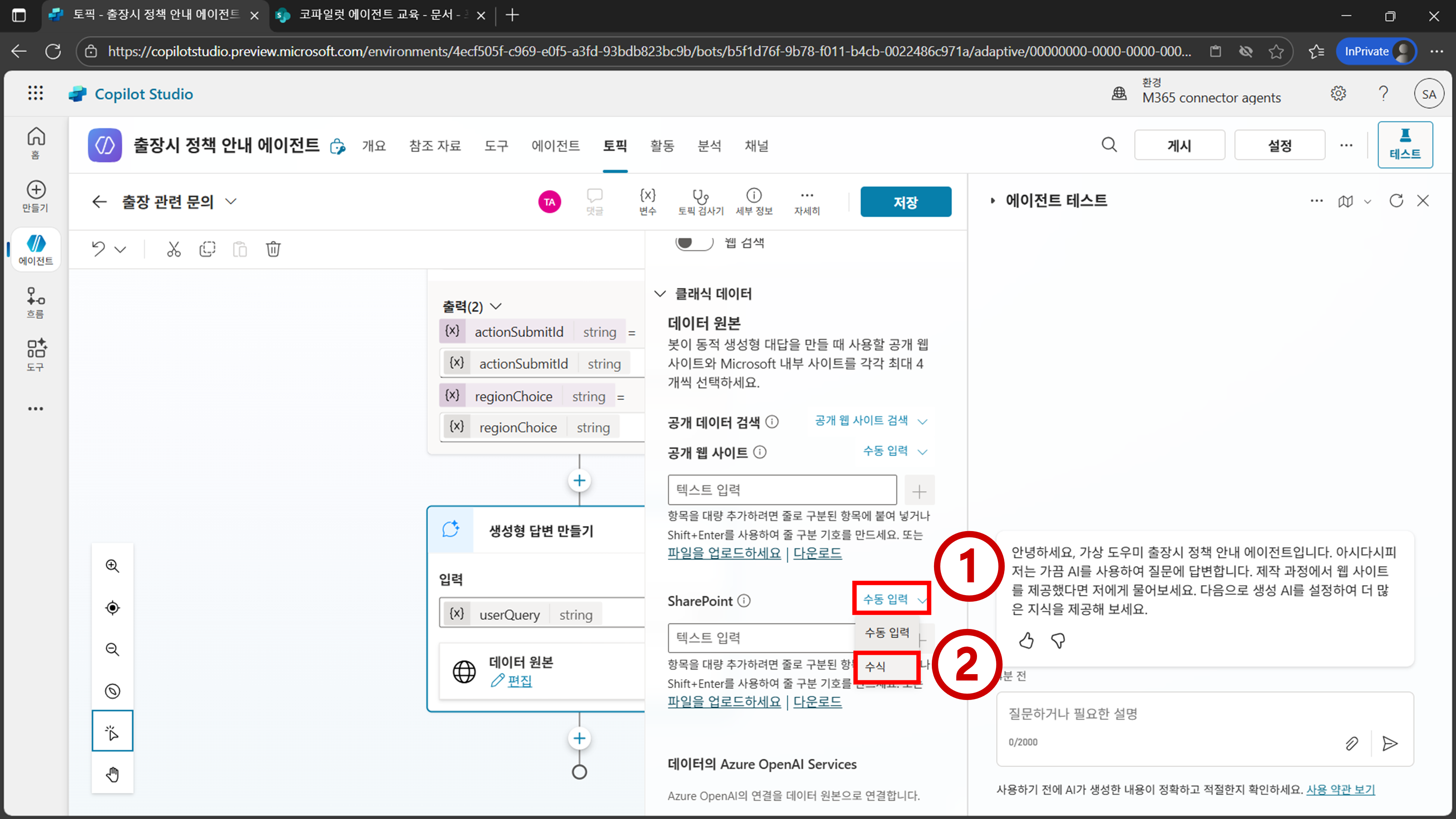Image resolution: width=1456 pixels, height=819 pixels.
Task: Toggle the 웹 검색 switch
Action: click(693, 243)
